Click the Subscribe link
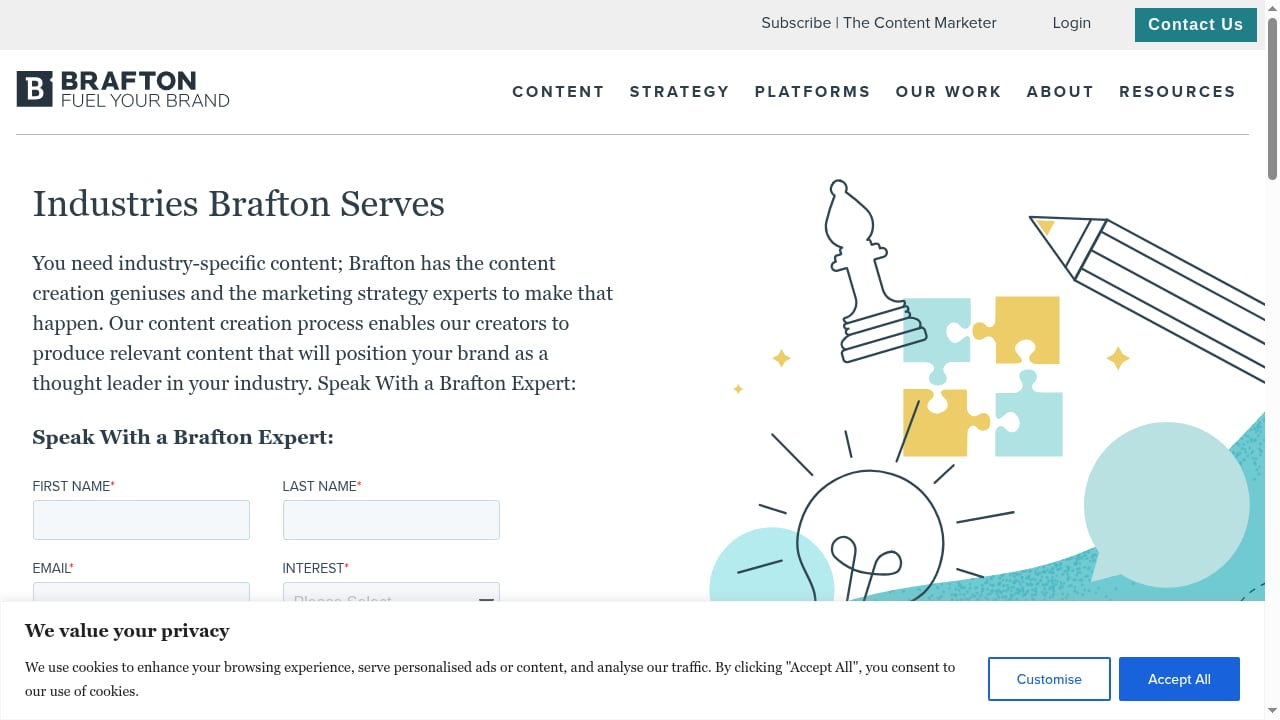 point(796,23)
